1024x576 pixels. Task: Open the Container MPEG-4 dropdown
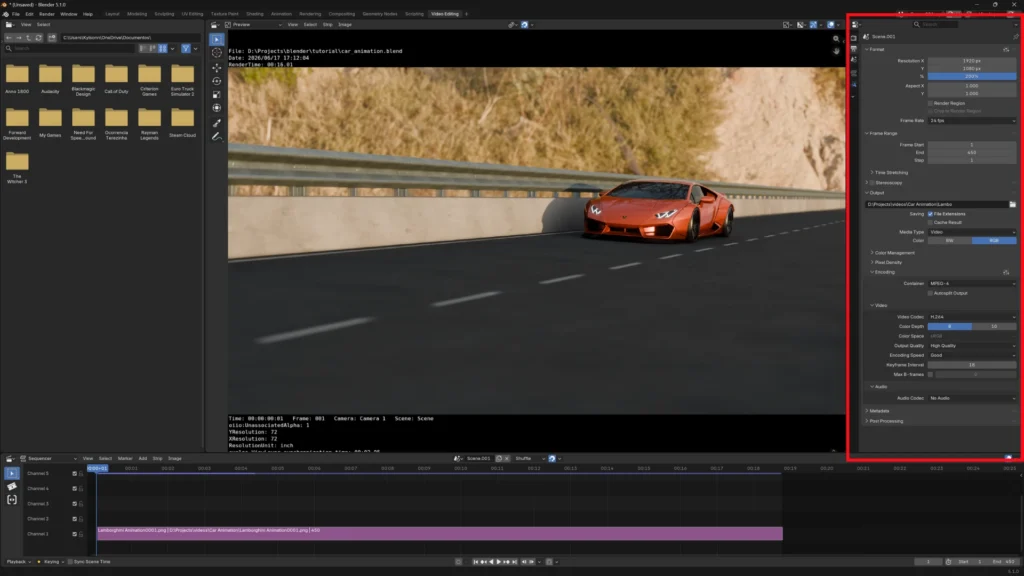click(972, 283)
